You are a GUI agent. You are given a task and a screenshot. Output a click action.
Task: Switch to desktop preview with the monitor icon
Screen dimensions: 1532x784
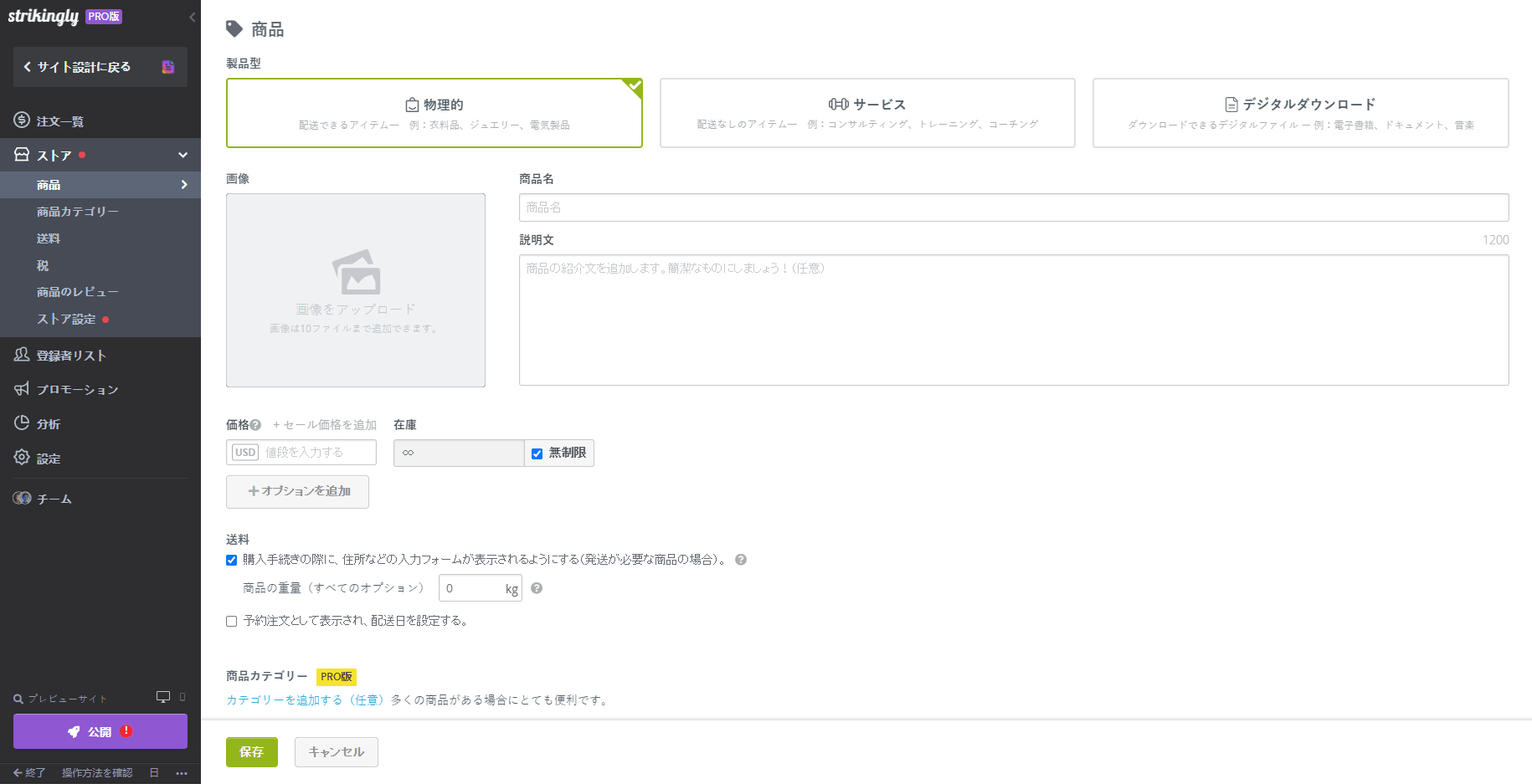click(x=162, y=696)
